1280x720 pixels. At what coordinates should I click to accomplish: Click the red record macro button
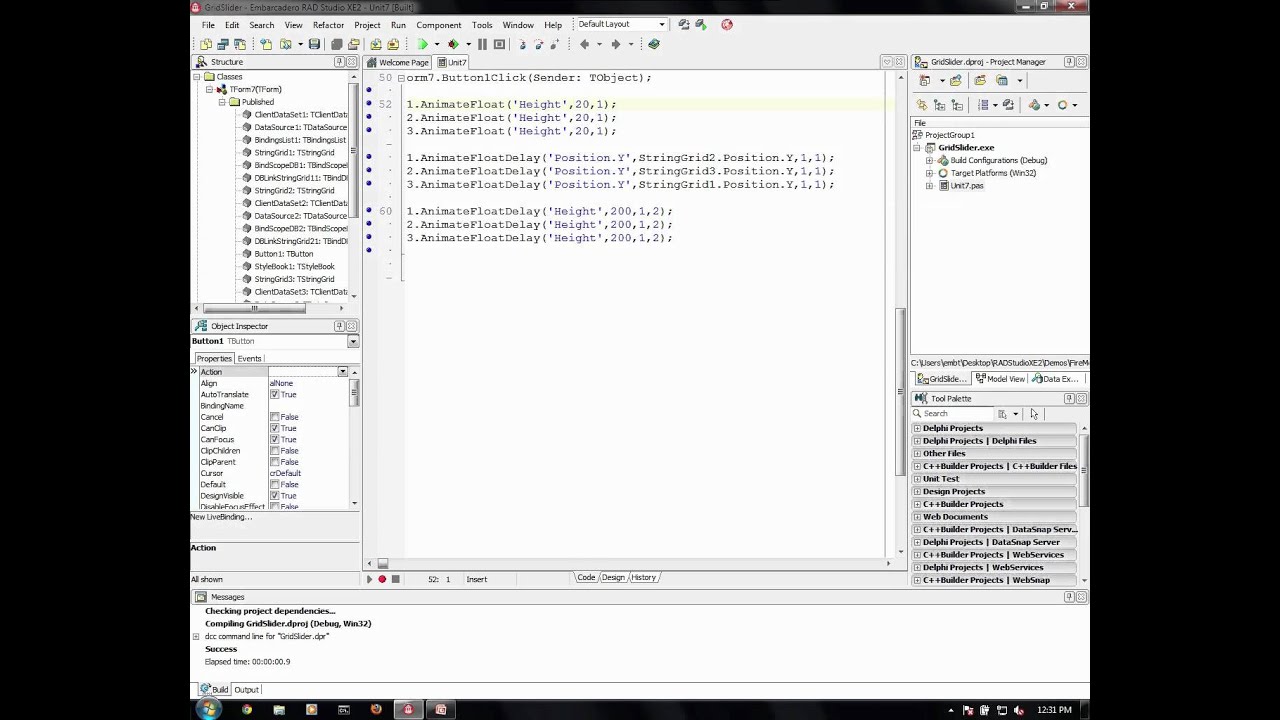[x=382, y=579]
